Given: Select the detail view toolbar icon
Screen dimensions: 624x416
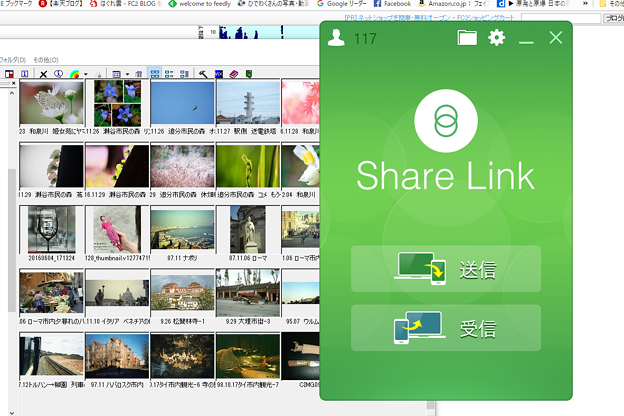Looking at the screenshot, I should 184,74.
